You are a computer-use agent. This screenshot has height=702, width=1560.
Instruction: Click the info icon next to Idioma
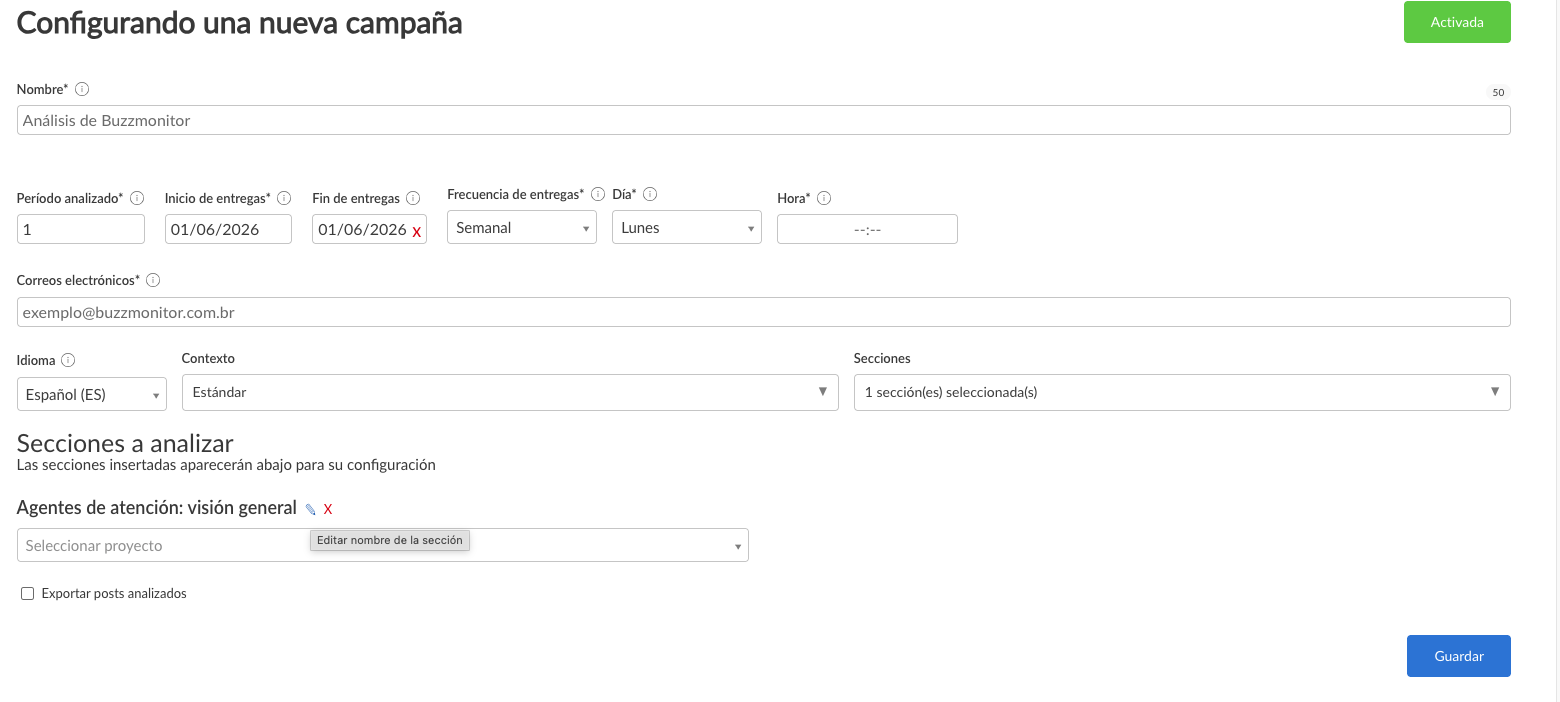pos(68,360)
